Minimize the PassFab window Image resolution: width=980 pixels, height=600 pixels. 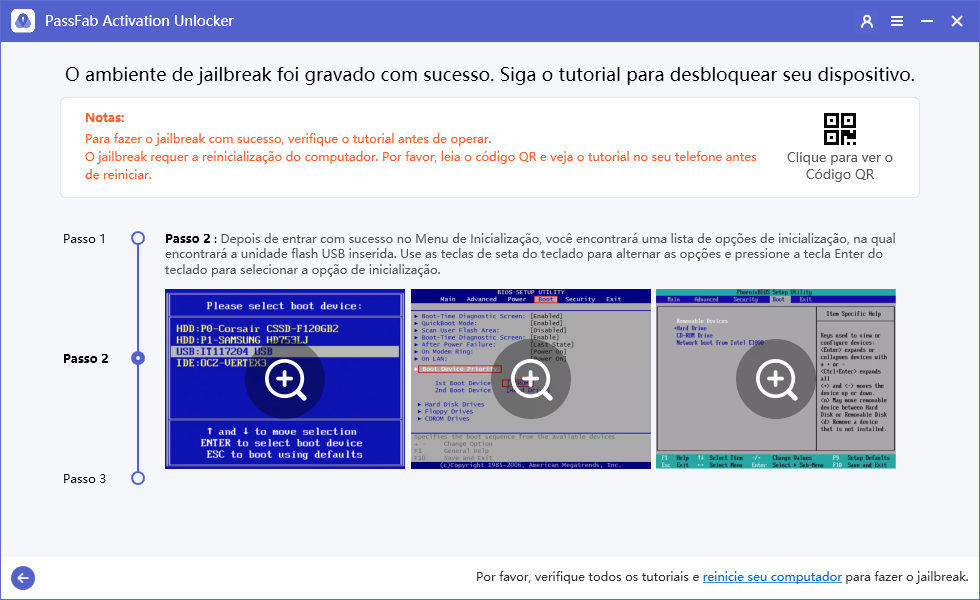click(926, 20)
